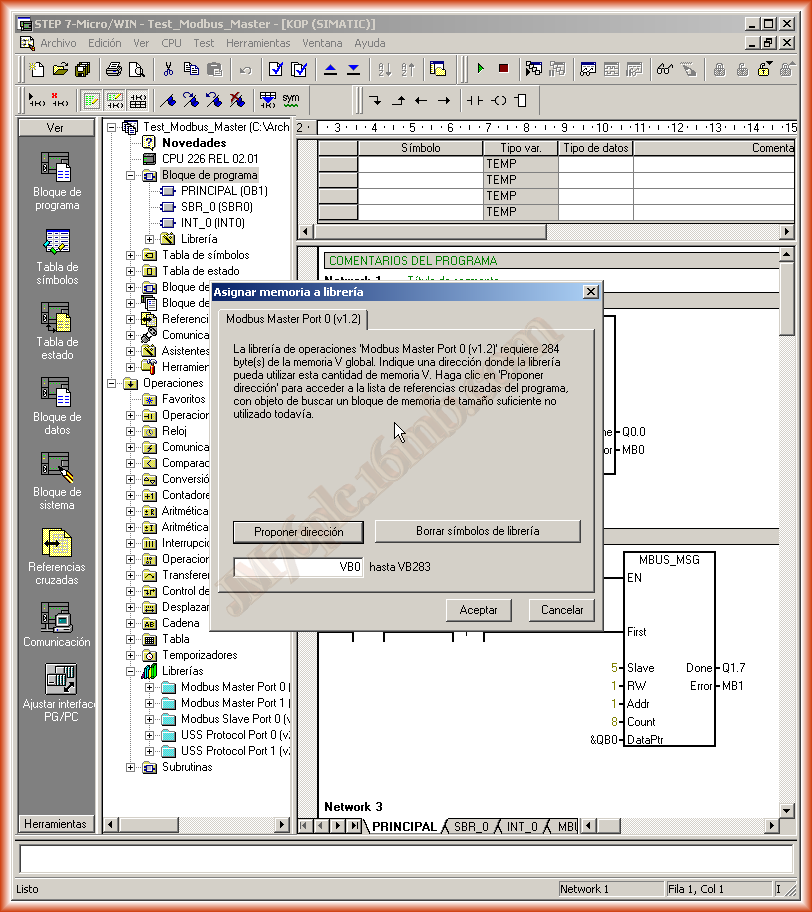Collapse the Operaciones tree node

tap(113, 383)
